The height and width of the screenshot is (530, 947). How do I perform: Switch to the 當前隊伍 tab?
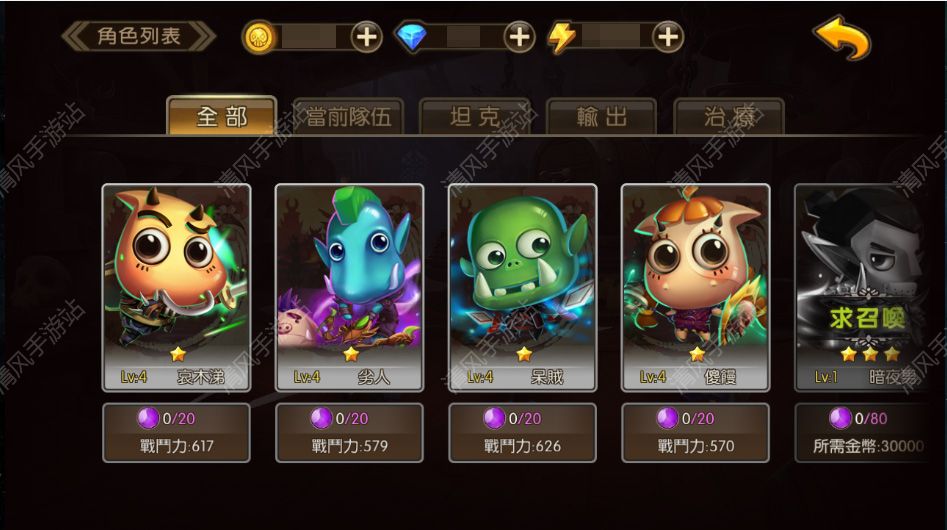point(348,117)
